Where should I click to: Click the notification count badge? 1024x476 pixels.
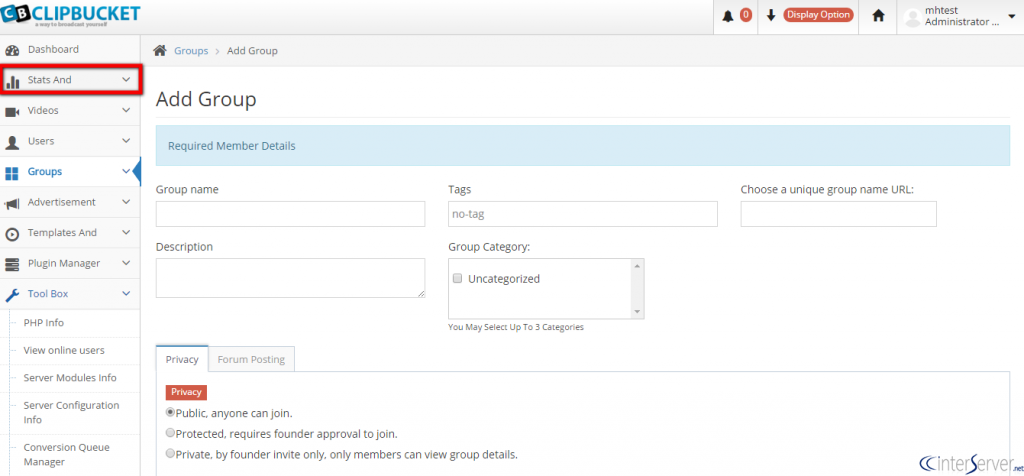[745, 15]
